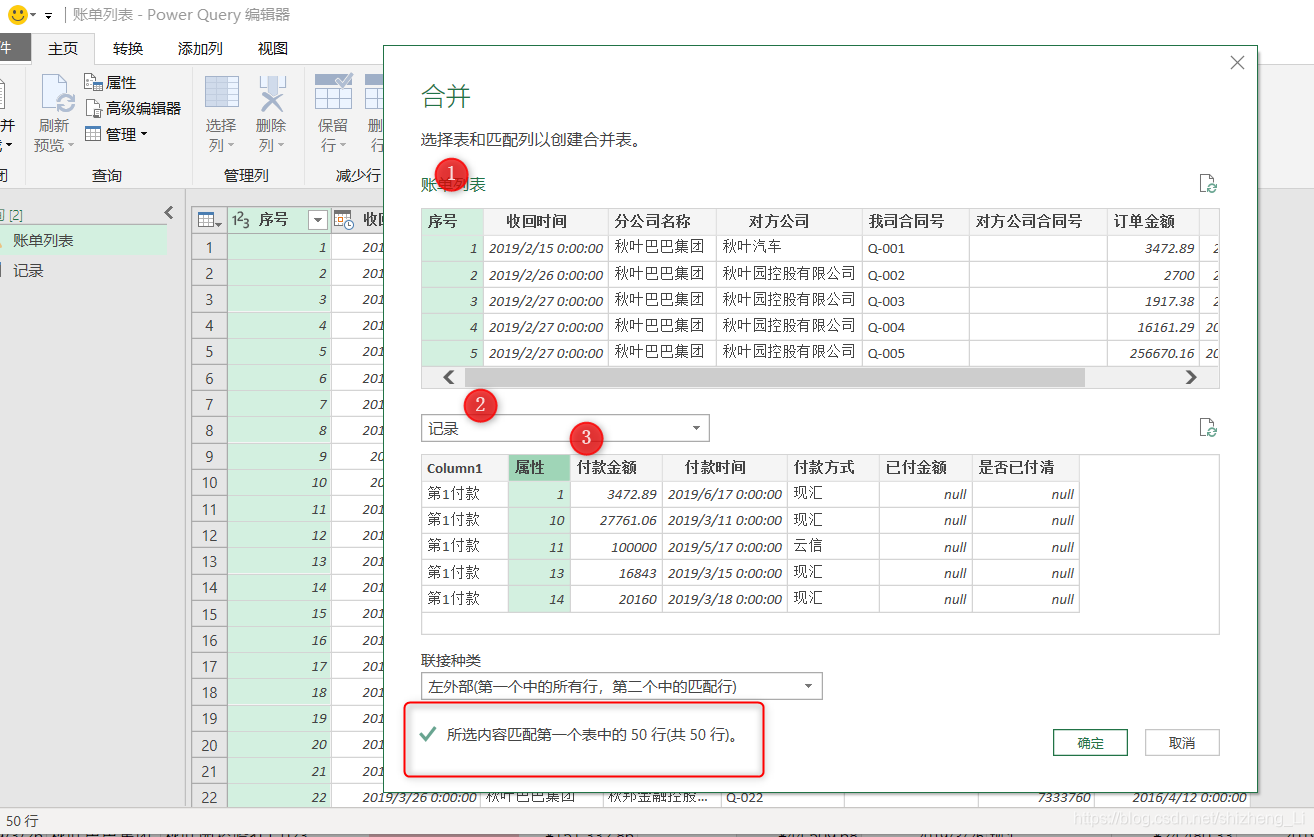This screenshot has height=837, width=1314.
Task: Select the Column1 header in second preview
Action: 465,467
